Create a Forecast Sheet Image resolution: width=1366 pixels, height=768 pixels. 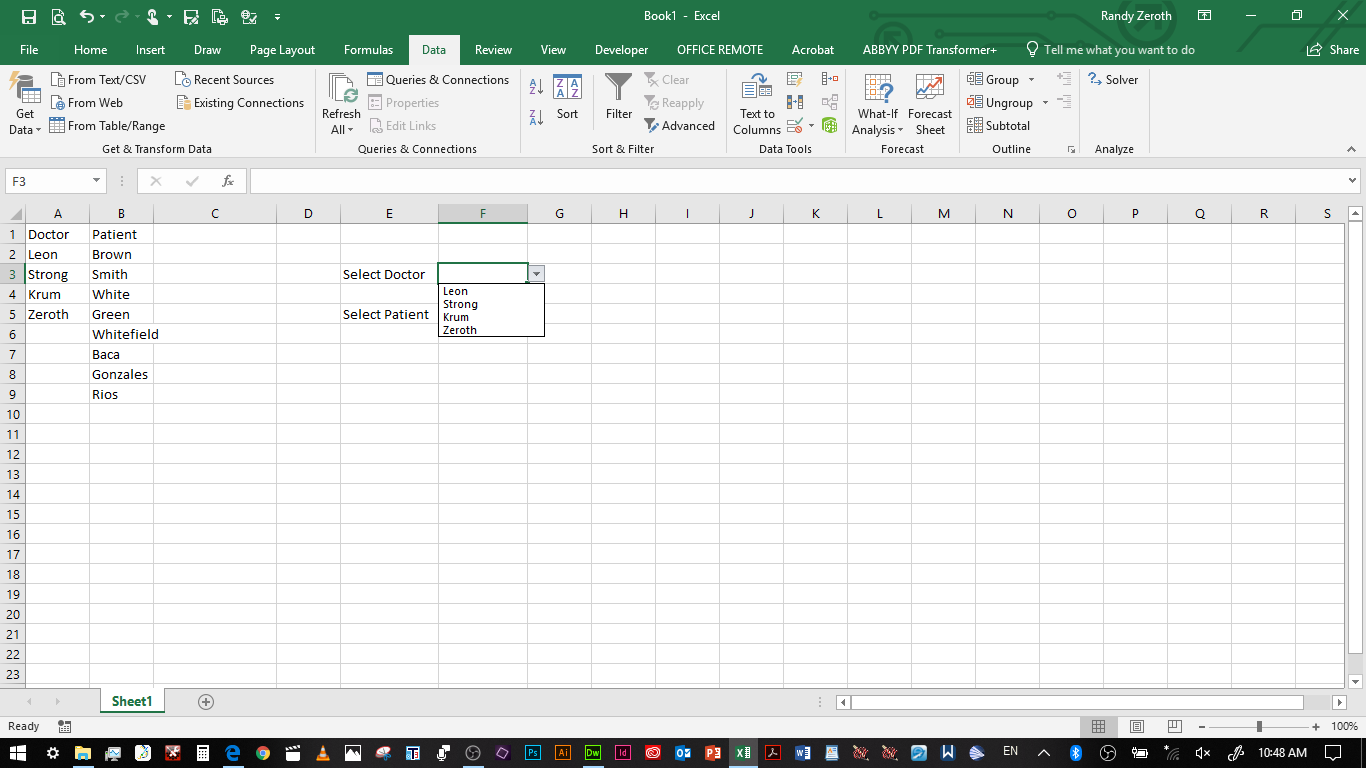(930, 104)
